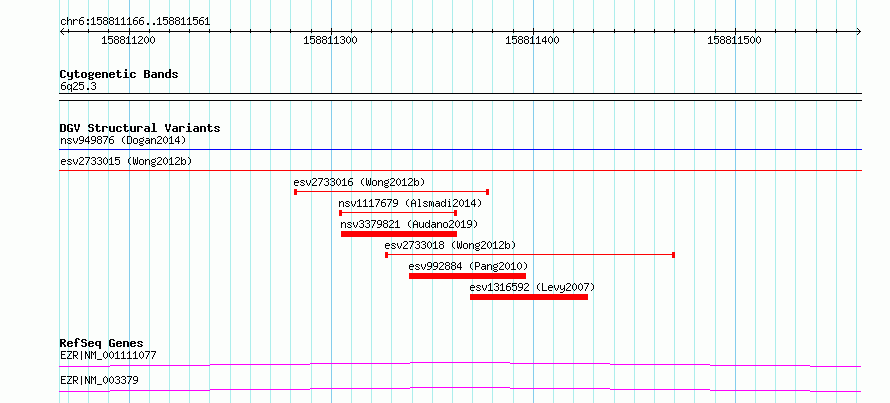Click the blue nsv949876 variant line
This screenshot has width=890, height=403.
(x=460, y=150)
